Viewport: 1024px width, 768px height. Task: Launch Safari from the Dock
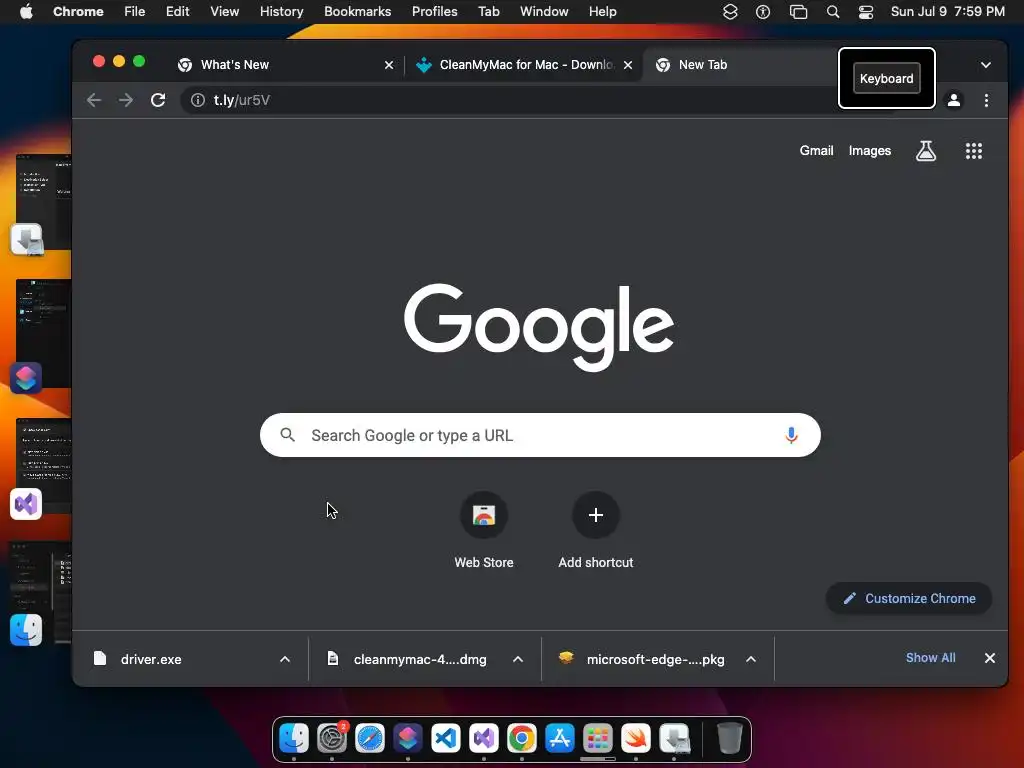click(370, 738)
